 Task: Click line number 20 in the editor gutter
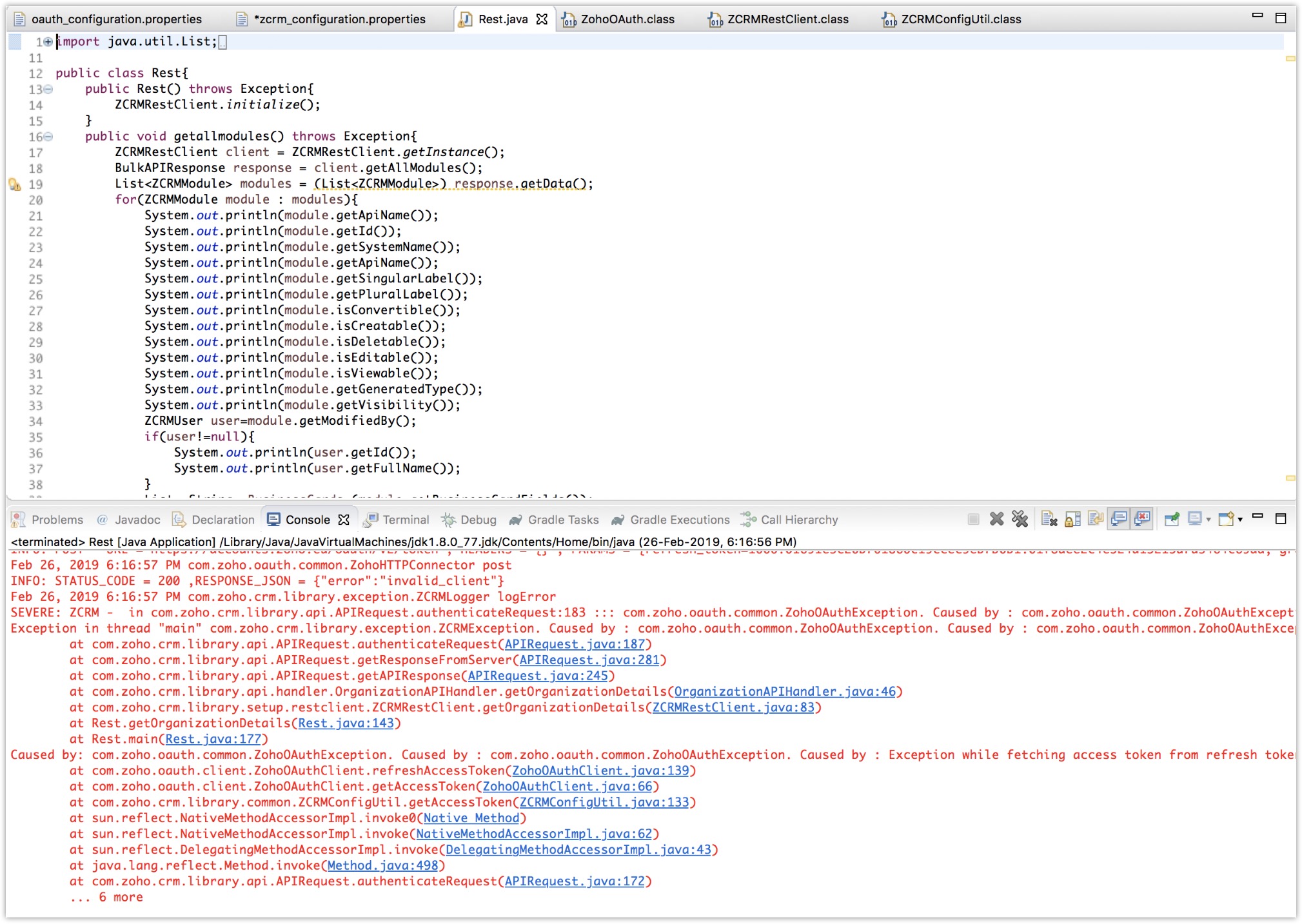coord(35,200)
